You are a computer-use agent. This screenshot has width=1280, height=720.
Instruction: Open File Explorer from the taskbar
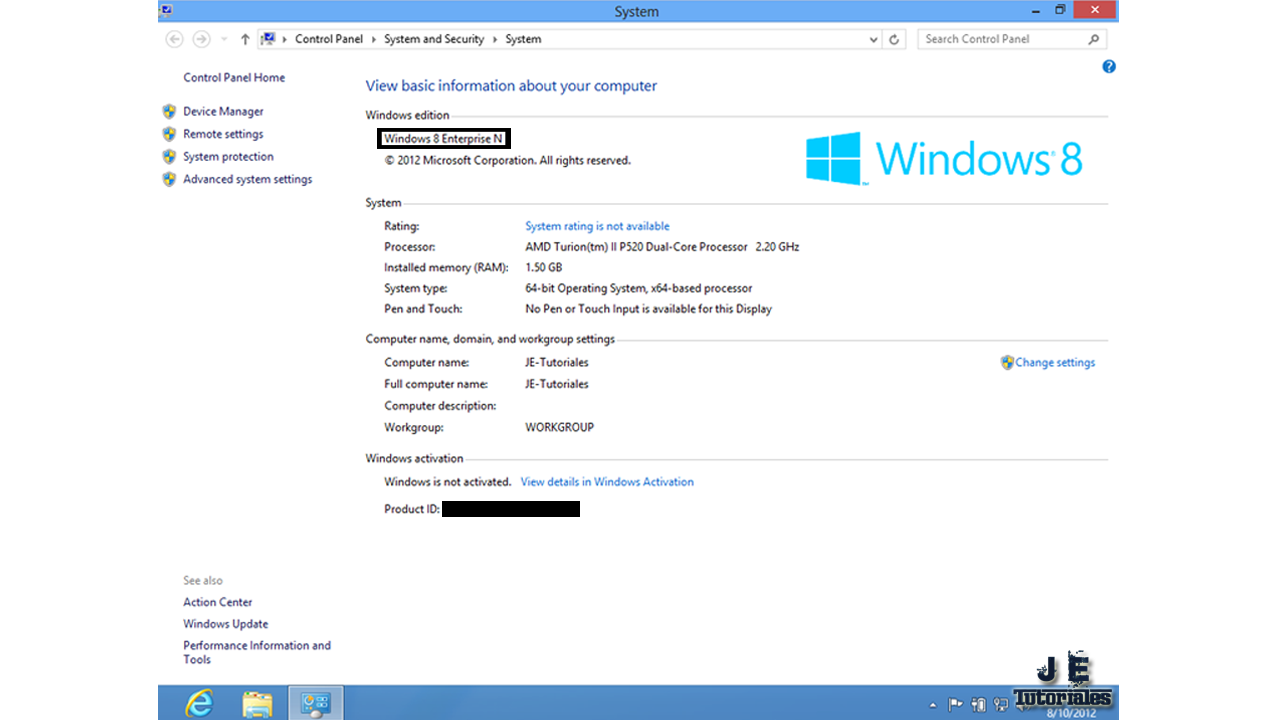coord(257,704)
